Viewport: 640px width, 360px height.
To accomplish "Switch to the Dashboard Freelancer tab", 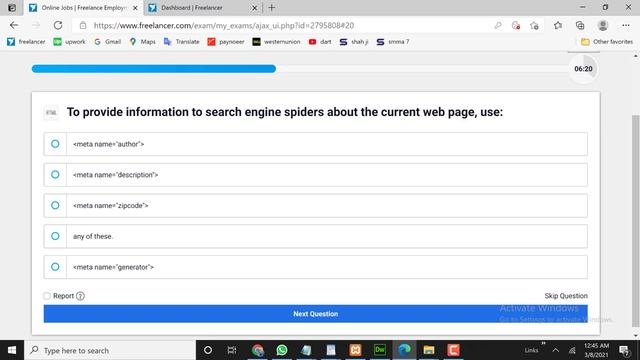I will click(x=203, y=8).
